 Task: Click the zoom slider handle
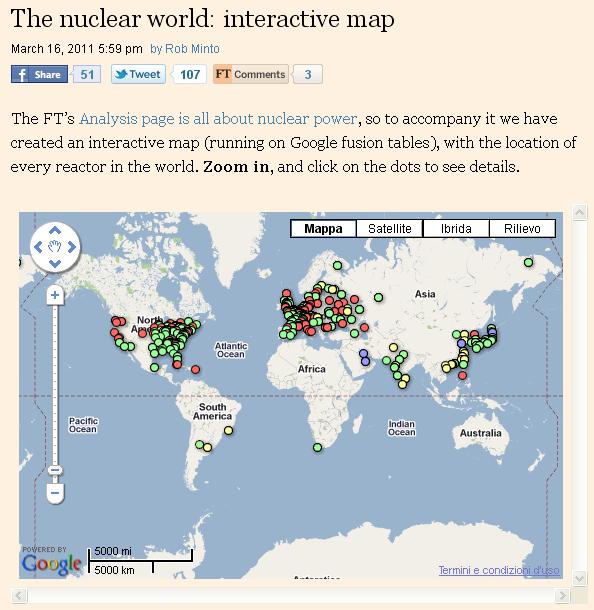[55, 470]
